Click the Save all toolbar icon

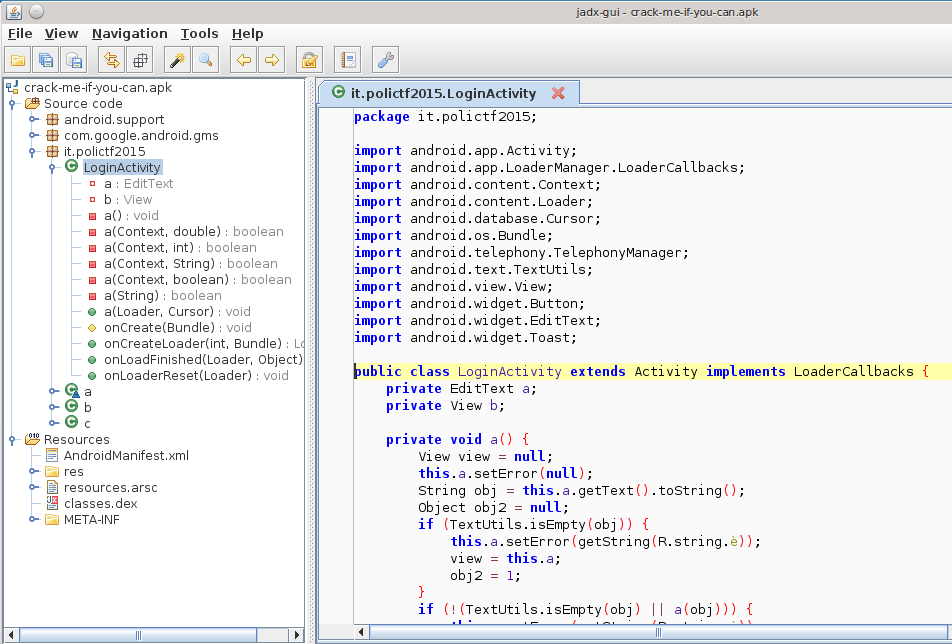coord(46,60)
